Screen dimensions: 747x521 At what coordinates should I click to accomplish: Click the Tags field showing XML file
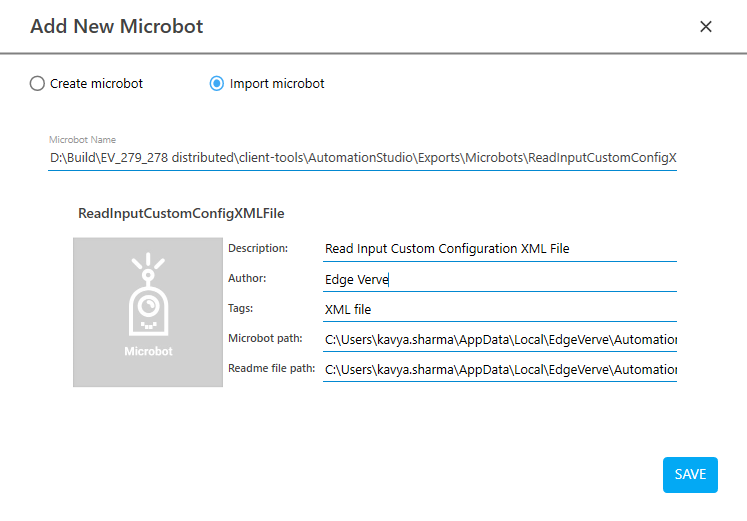(x=499, y=310)
